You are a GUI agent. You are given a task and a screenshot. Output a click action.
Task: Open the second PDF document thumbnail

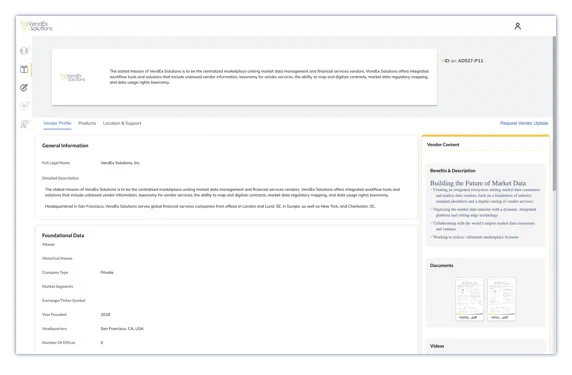point(501,299)
